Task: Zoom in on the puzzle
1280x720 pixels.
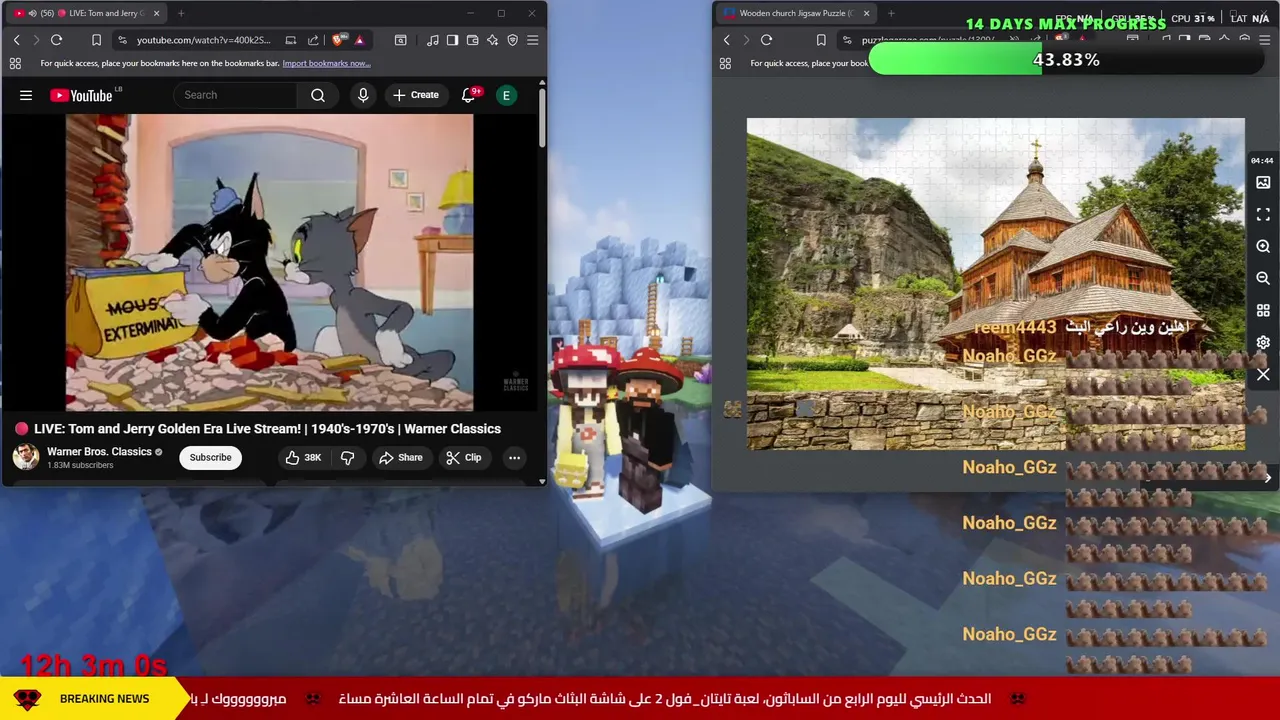Action: coord(1263,247)
